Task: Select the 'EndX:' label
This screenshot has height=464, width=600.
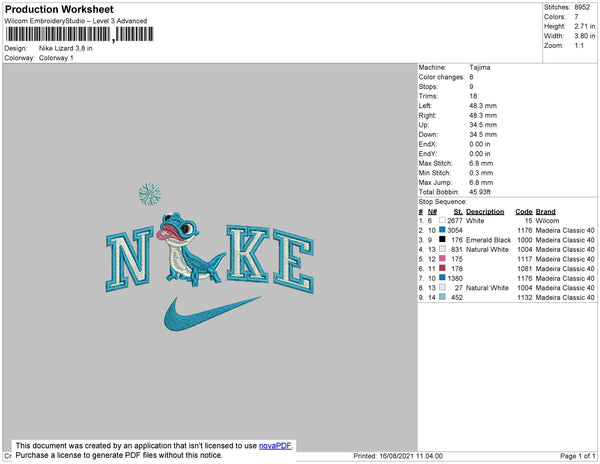Action: pos(427,144)
